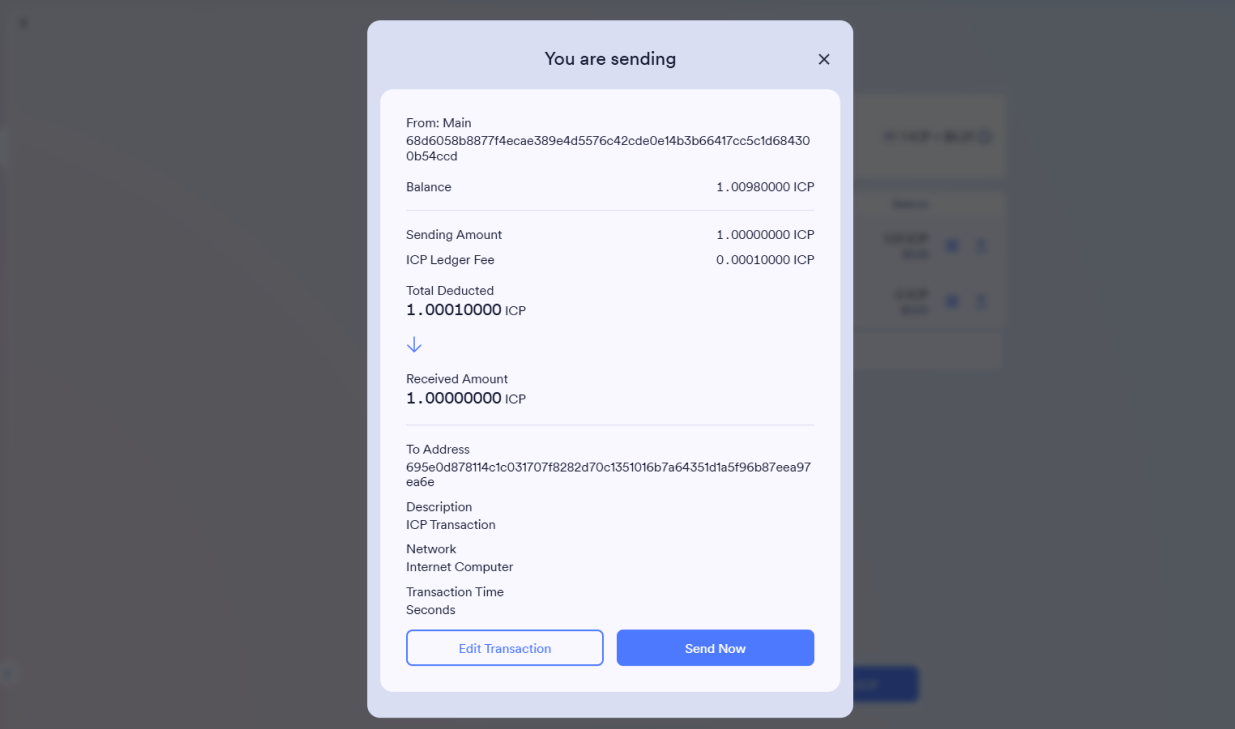Click the Send Now button

click(x=715, y=648)
